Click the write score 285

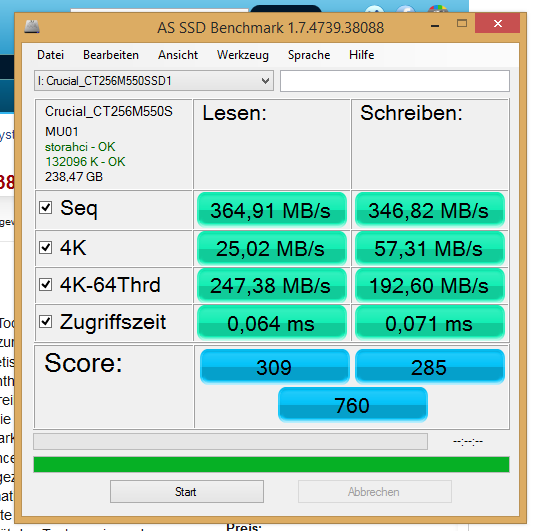[430, 366]
